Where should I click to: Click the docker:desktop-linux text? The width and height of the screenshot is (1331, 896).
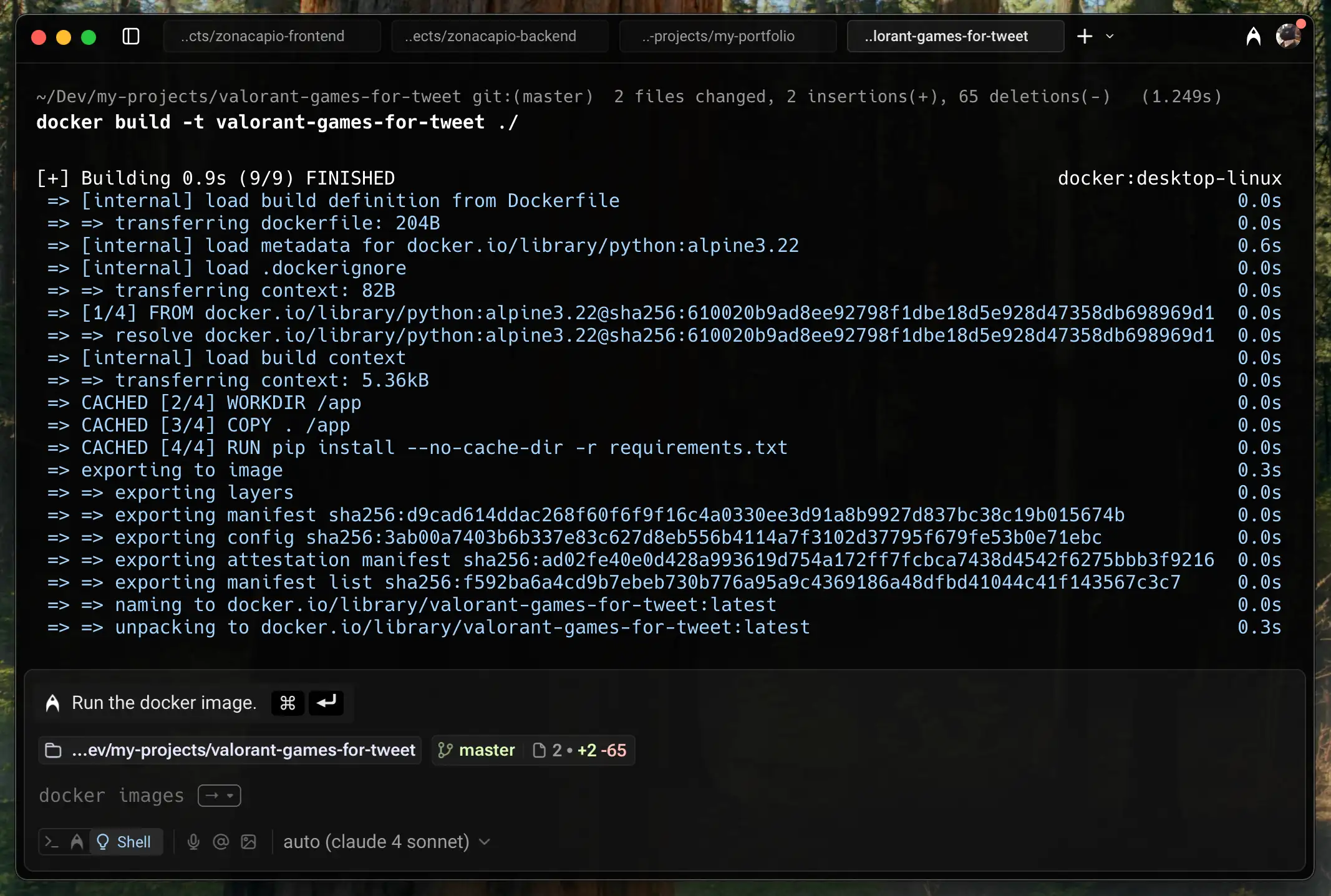tap(1169, 178)
